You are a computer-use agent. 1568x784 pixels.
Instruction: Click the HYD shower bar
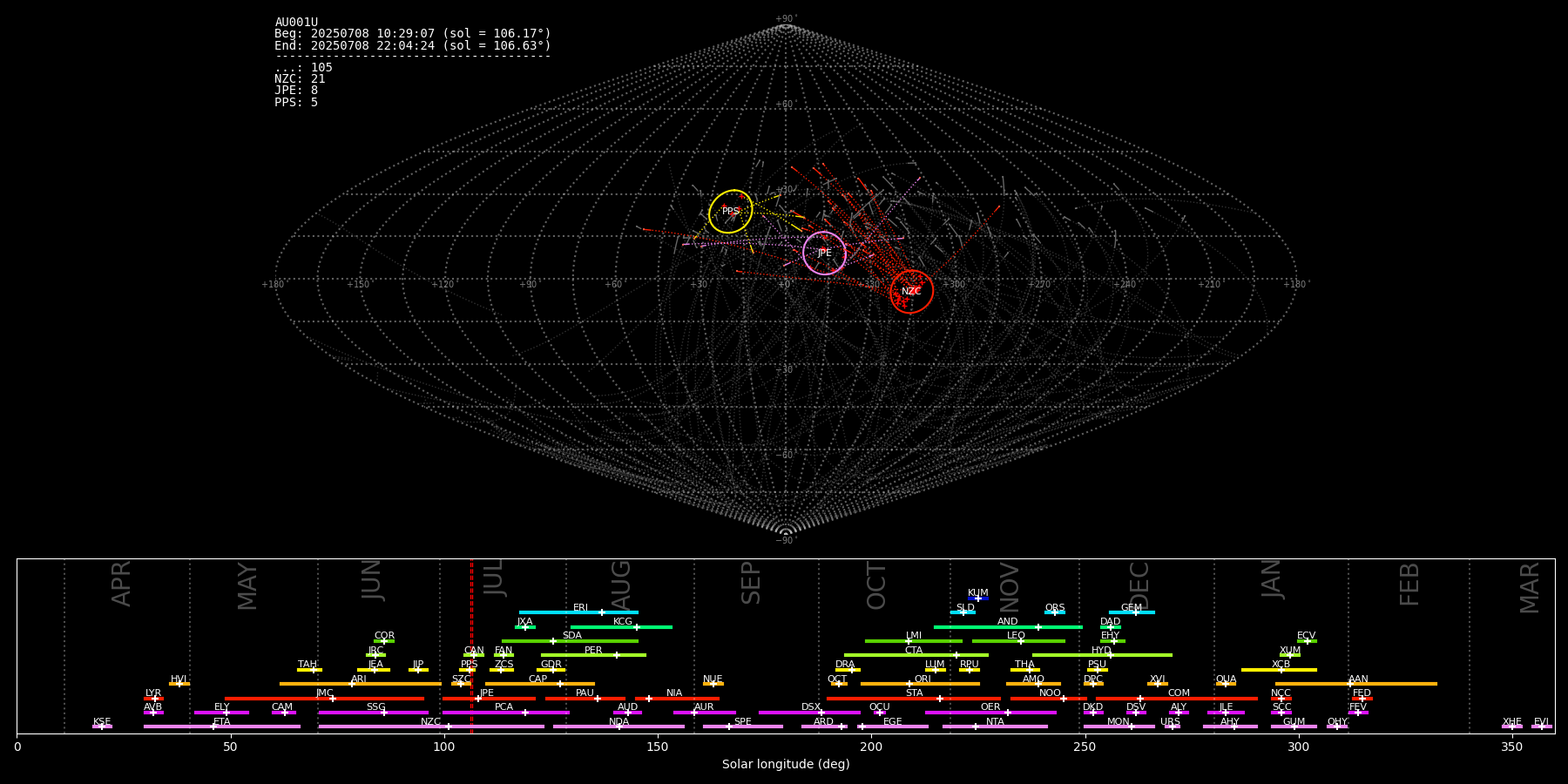tap(1102, 655)
